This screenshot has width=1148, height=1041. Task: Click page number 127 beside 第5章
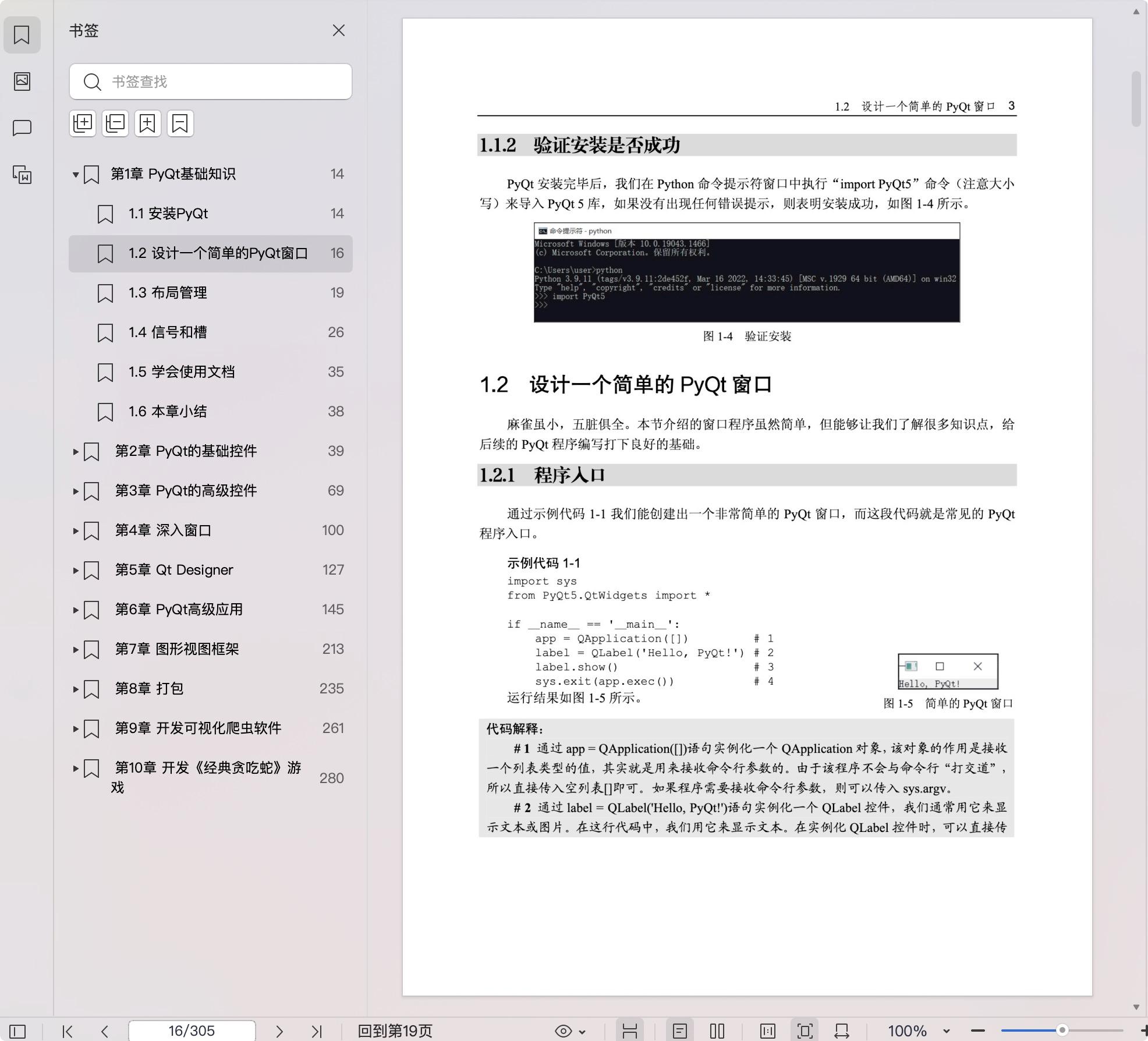pyautogui.click(x=333, y=570)
